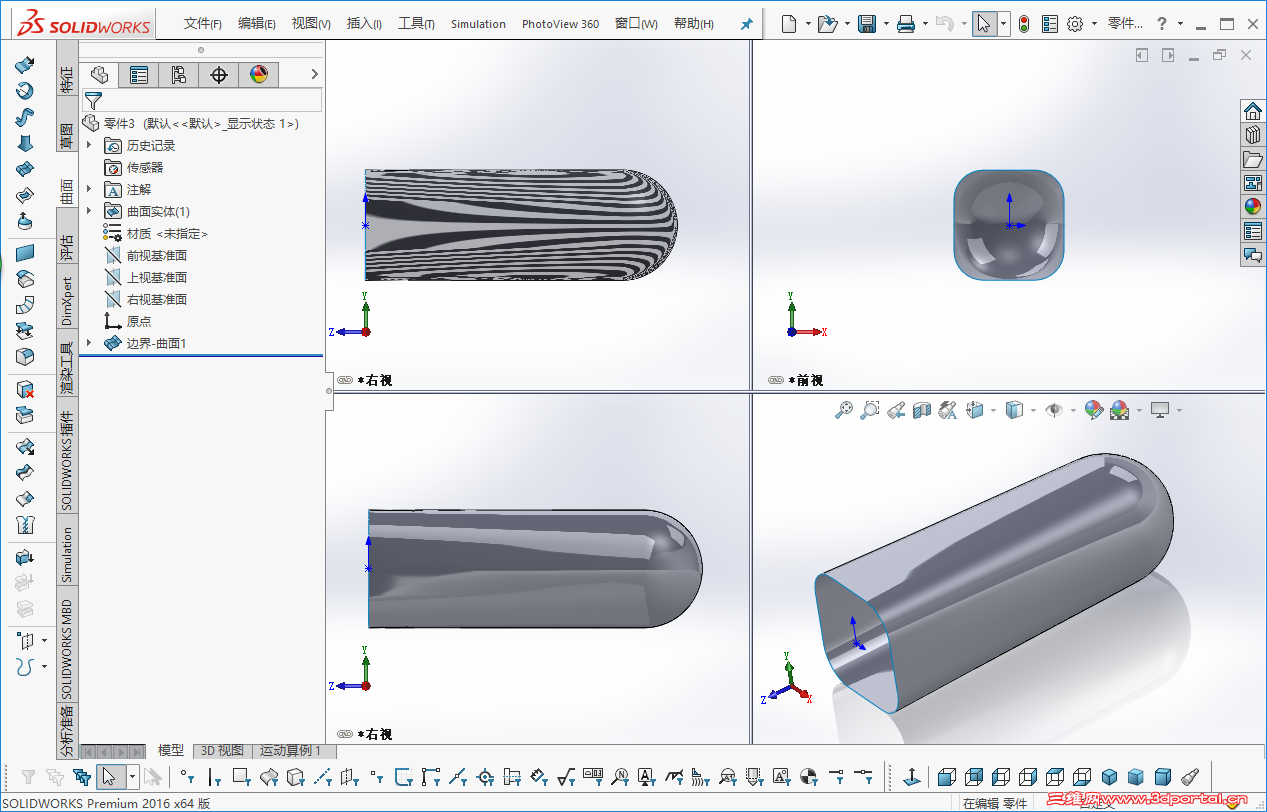The width and height of the screenshot is (1267, 812).
Task: Switch to the DimXpert command tab
Action: pos(67,301)
